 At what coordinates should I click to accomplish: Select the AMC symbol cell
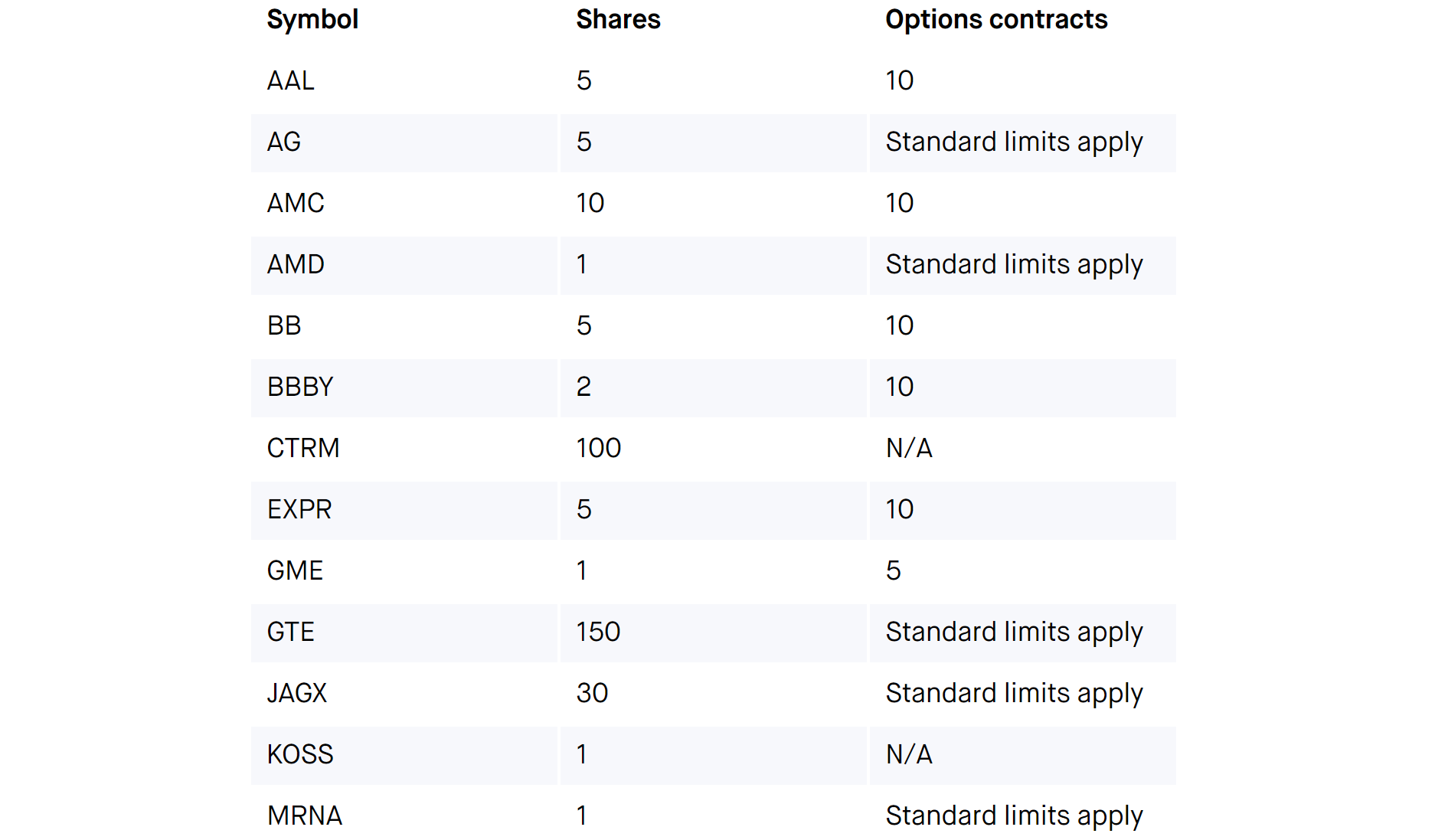[x=296, y=204]
